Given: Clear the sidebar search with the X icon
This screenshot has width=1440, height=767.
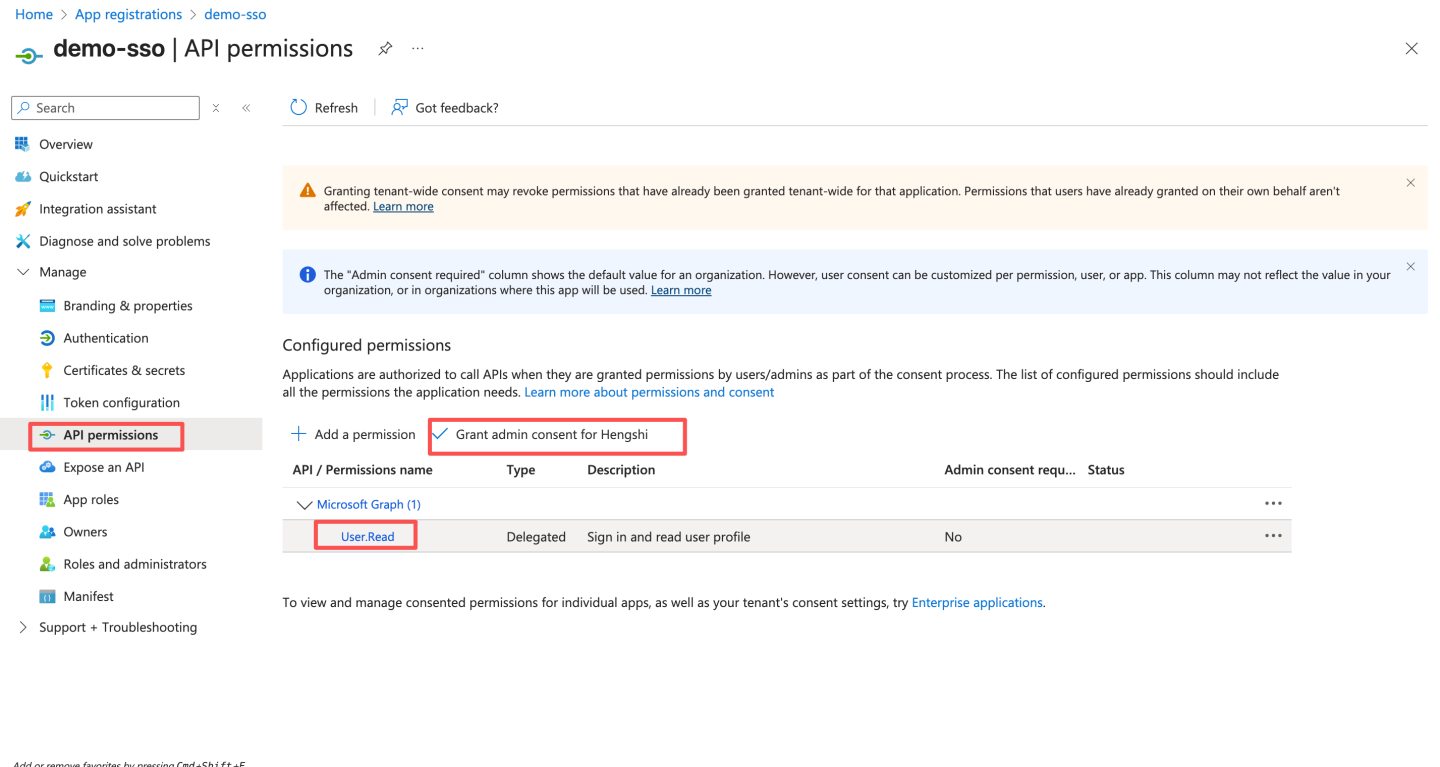Looking at the screenshot, I should (x=216, y=108).
